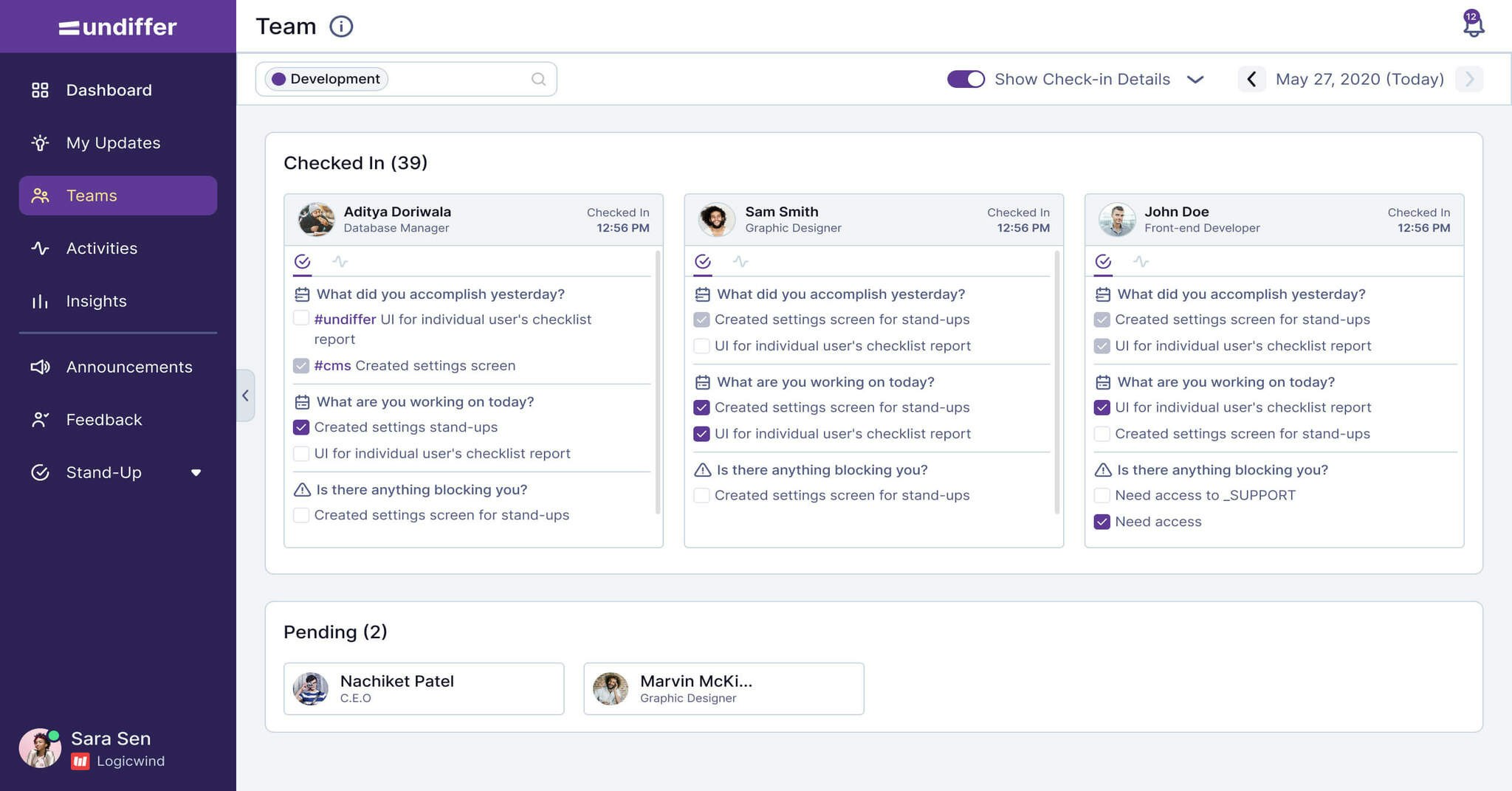The width and height of the screenshot is (1512, 791).
Task: Check 'Need access to _SUPPORT' in John Doe's card
Action: [x=1102, y=495]
